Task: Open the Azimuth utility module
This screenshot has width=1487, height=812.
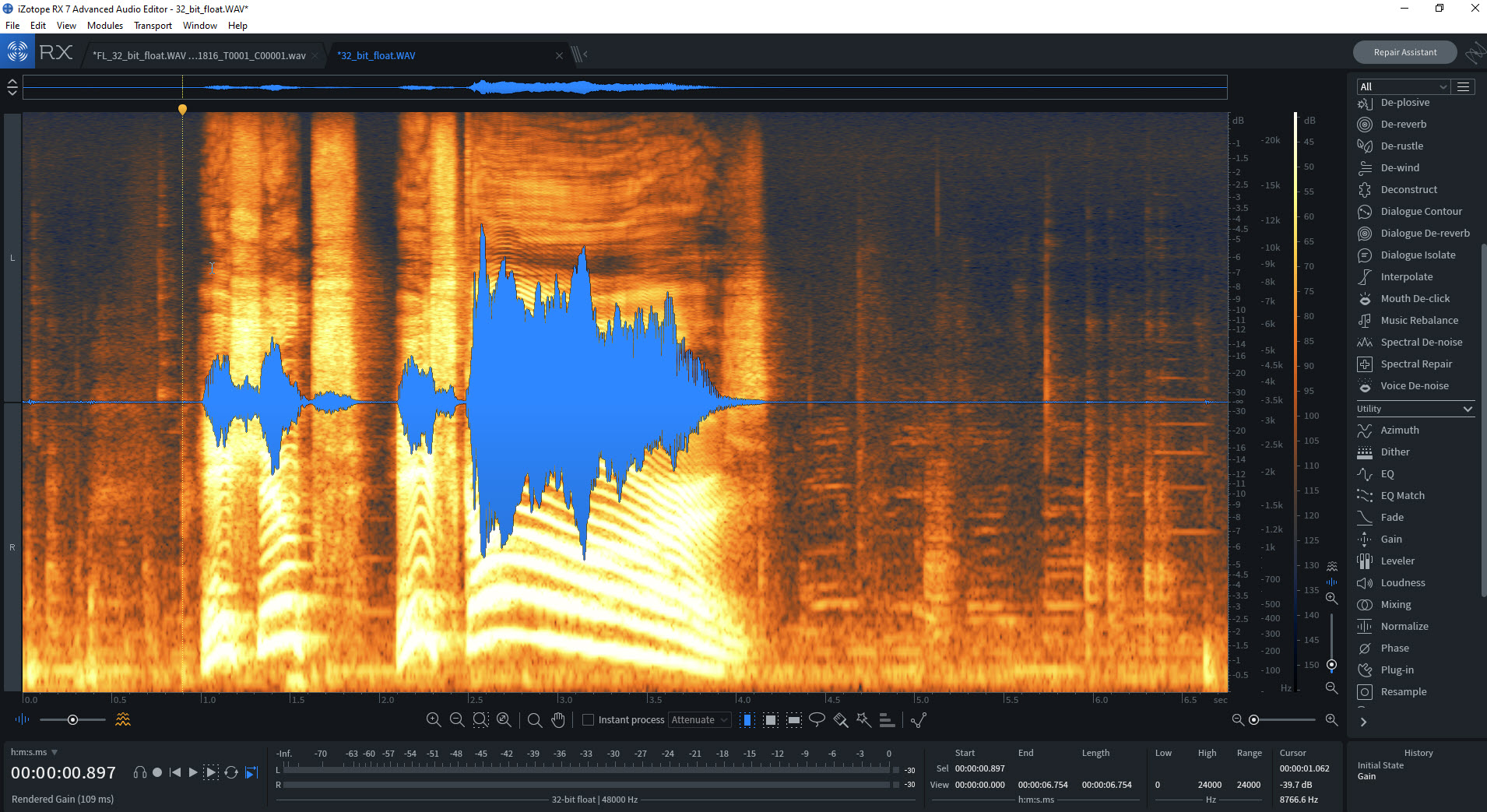Action: pos(1399,430)
